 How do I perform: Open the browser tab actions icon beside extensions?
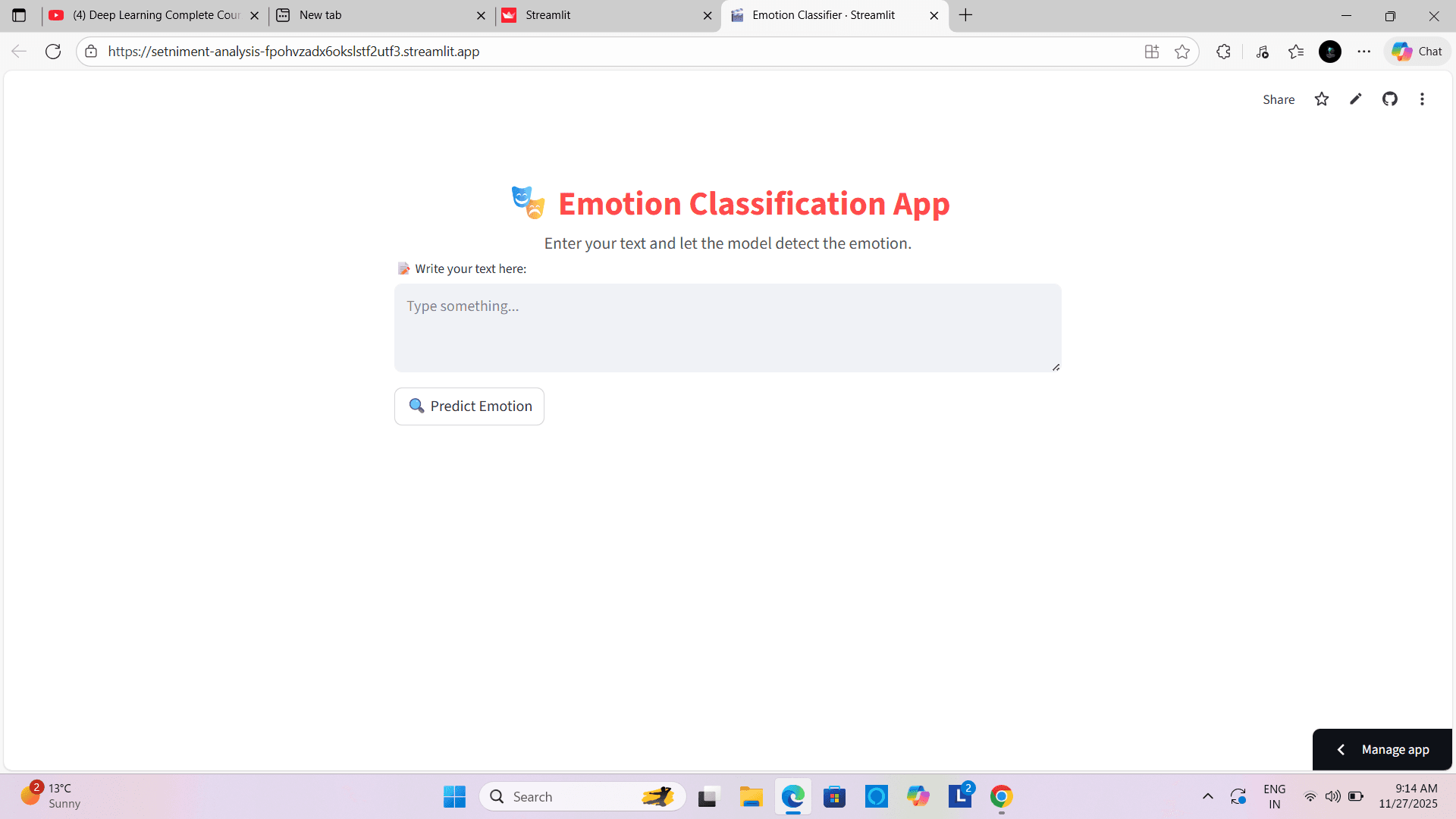pyautogui.click(x=1263, y=52)
